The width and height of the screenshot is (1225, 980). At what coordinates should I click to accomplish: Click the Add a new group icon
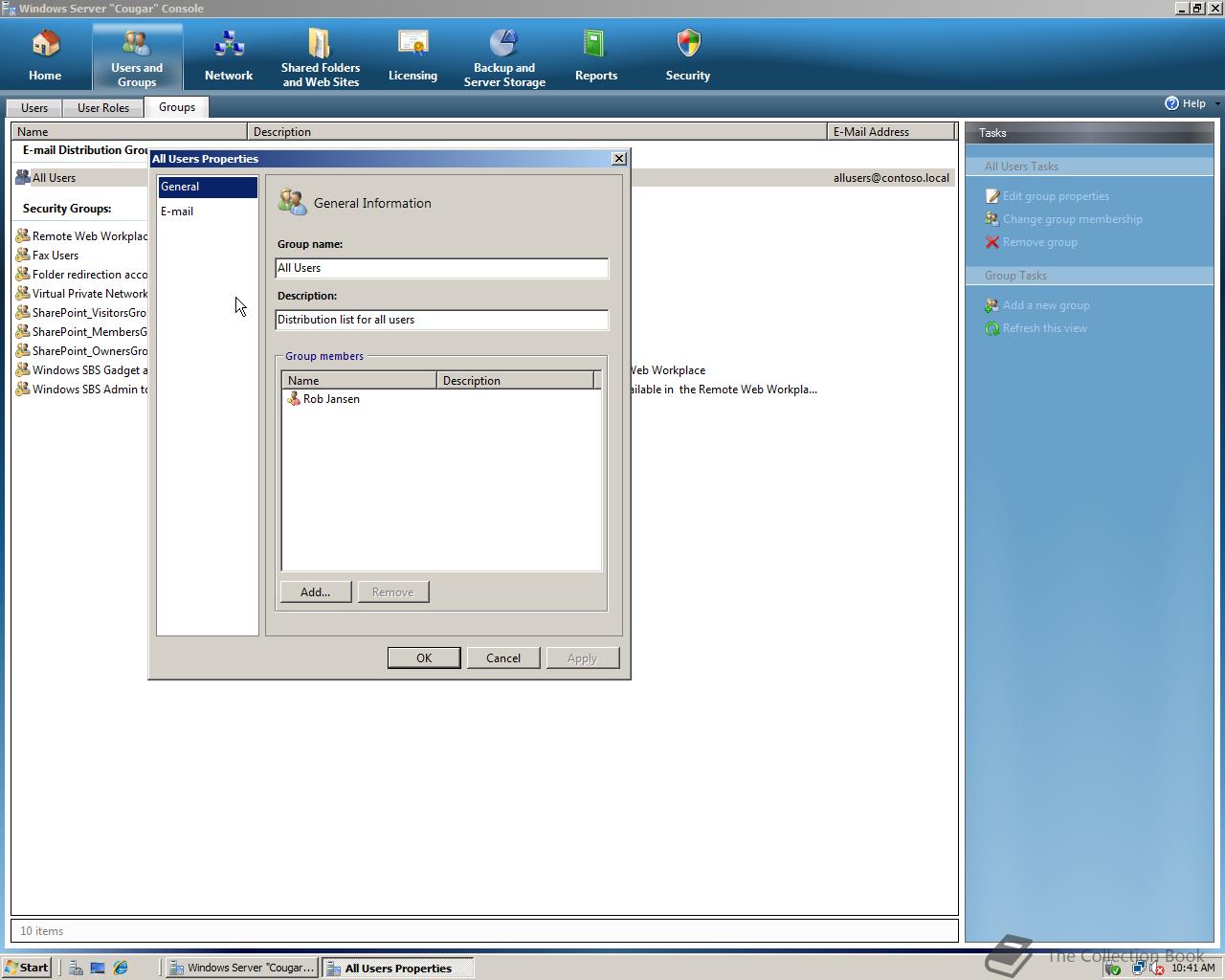[991, 305]
